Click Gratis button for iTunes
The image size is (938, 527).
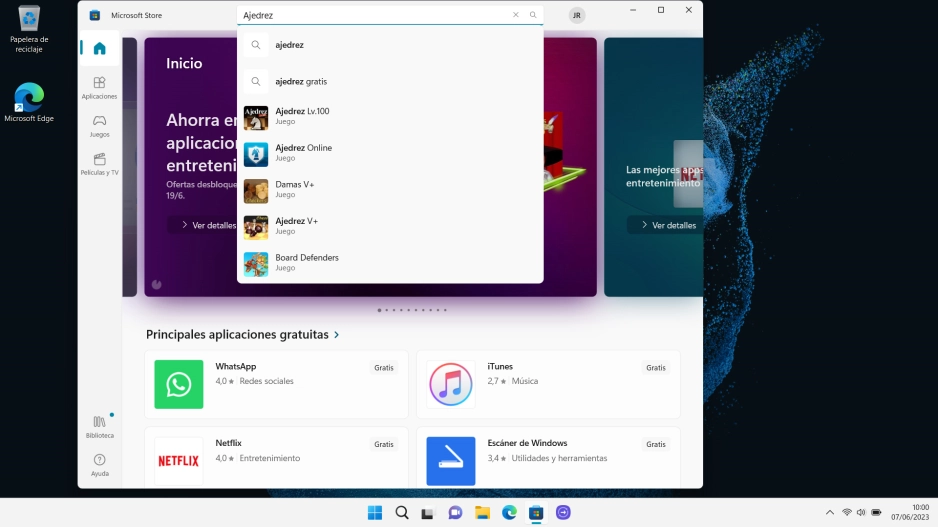pyautogui.click(x=656, y=368)
